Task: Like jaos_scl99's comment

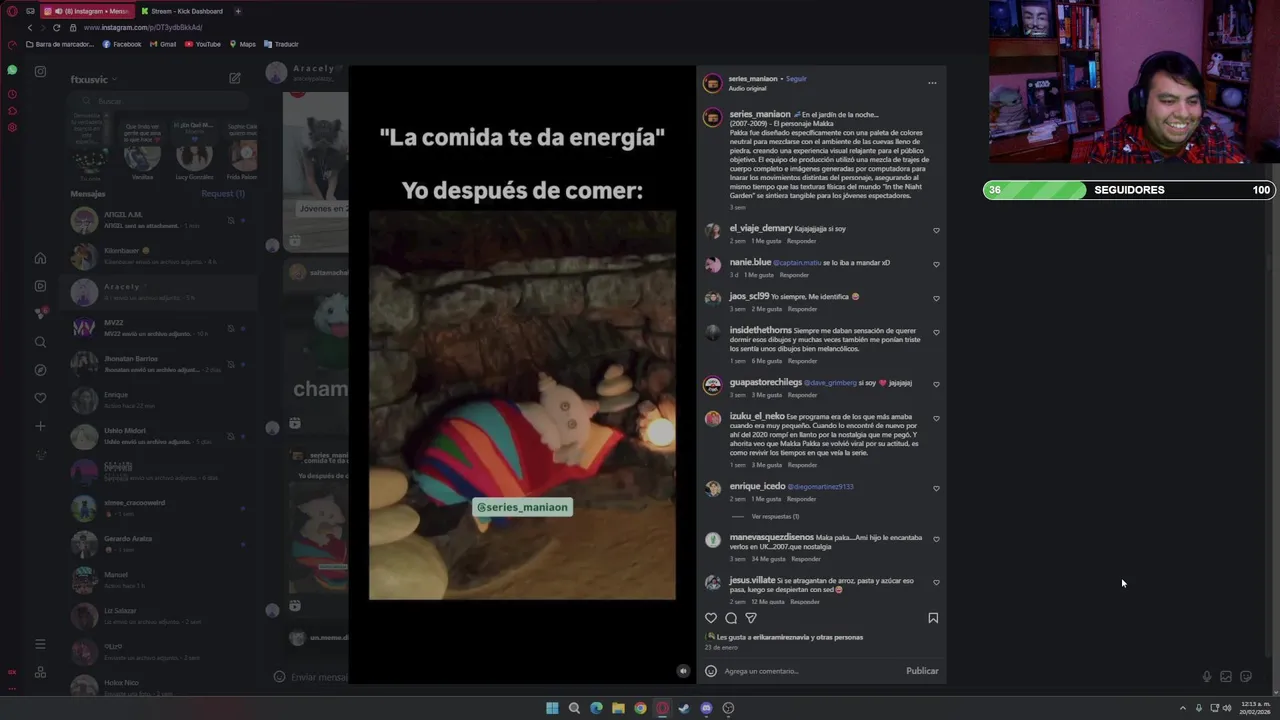Action: [x=936, y=298]
